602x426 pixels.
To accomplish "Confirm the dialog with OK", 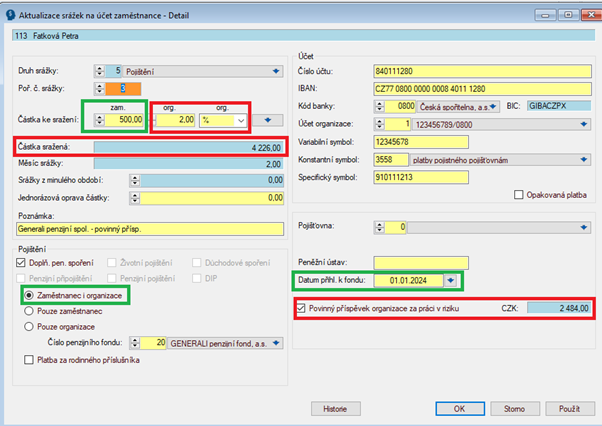I will 459,408.
